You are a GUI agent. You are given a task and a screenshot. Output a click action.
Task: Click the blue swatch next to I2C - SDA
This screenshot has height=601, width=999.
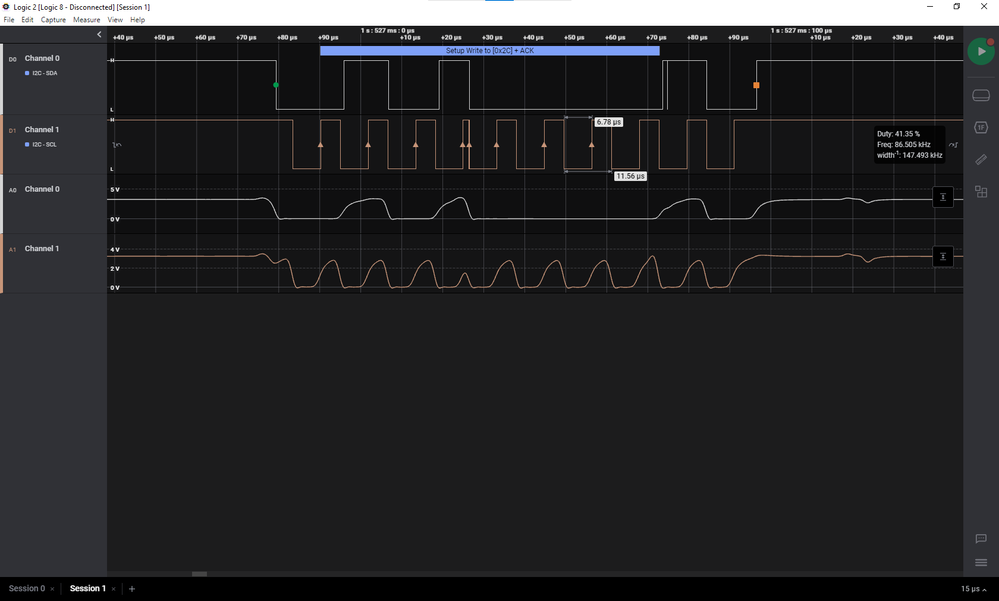27,73
